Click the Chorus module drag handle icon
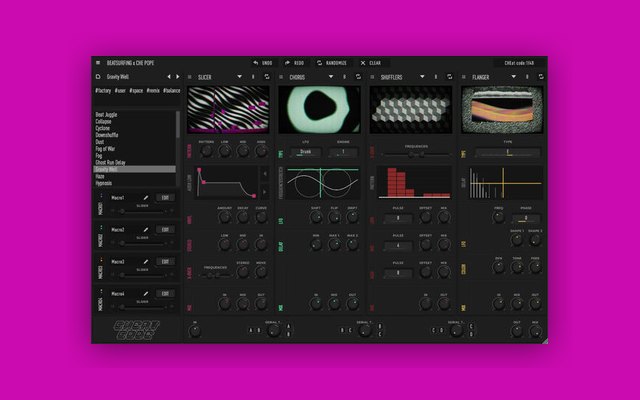Image resolution: width=640 pixels, height=400 pixels. coord(281,77)
